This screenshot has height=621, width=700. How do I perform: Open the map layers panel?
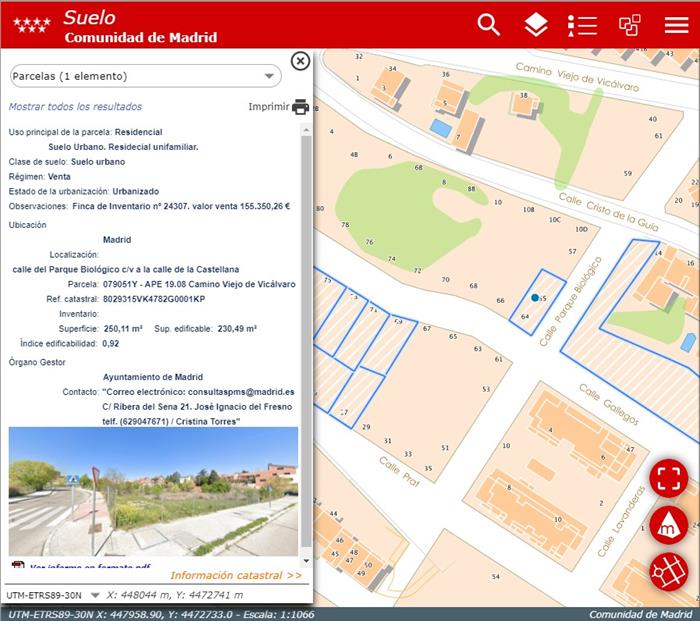536,25
